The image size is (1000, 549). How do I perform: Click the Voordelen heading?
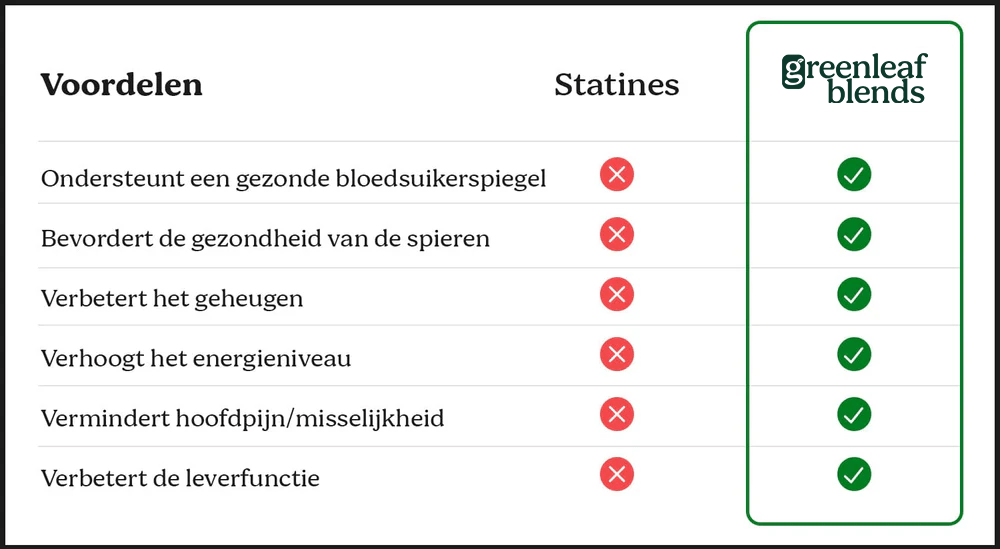pos(121,85)
